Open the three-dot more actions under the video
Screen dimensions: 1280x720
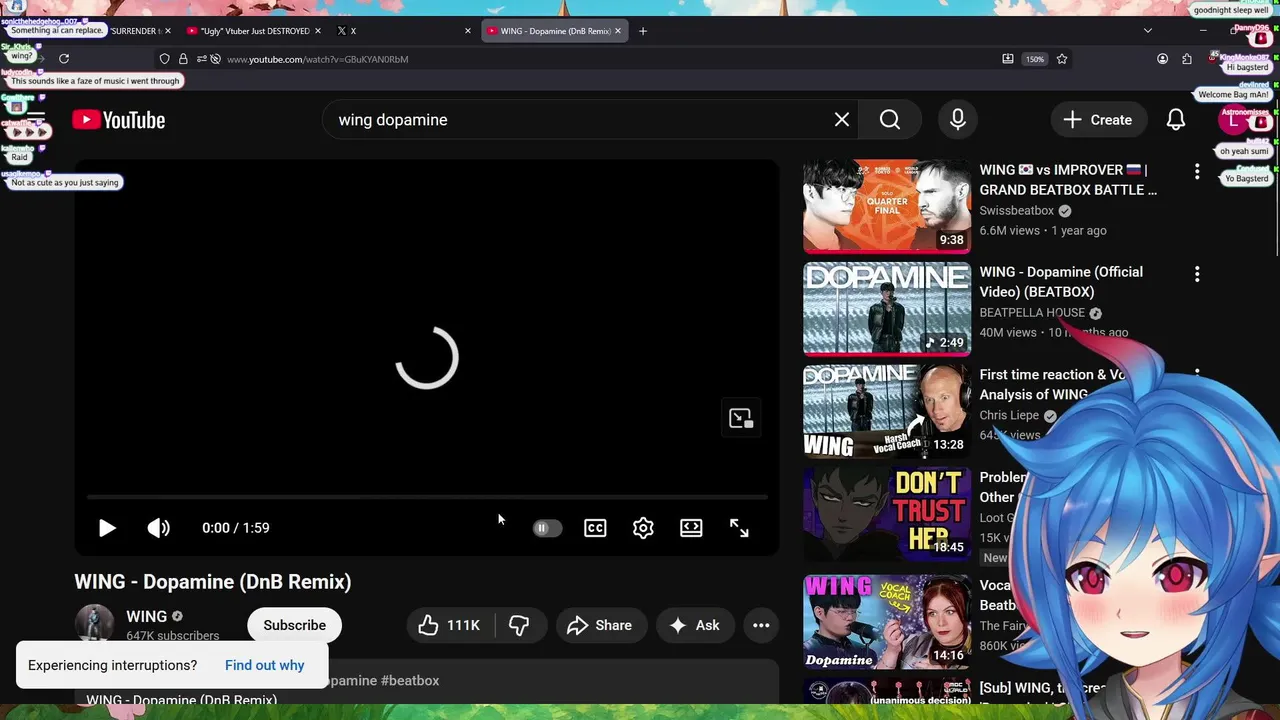[x=761, y=625]
